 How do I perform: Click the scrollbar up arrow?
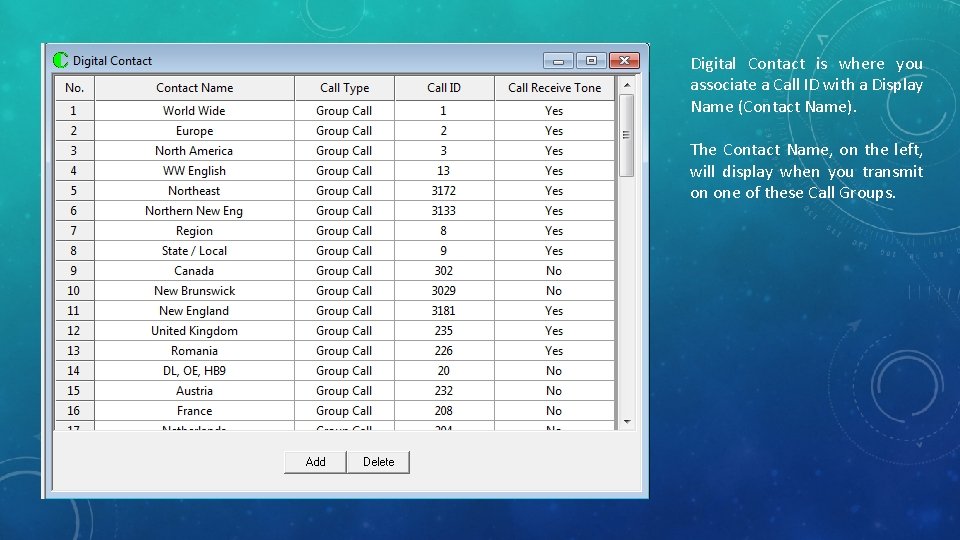coord(626,85)
